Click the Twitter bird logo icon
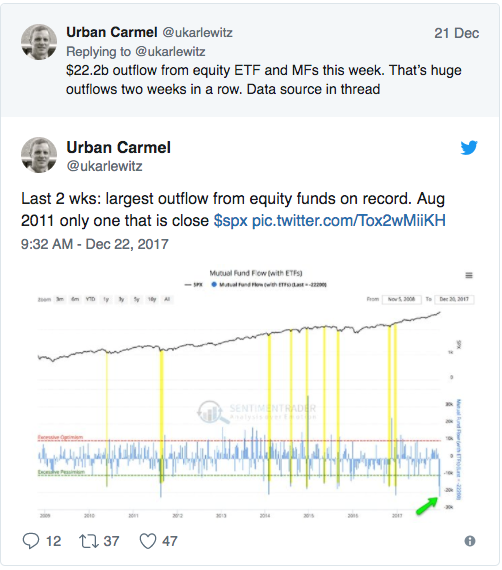The height and width of the screenshot is (570, 502). click(469, 147)
